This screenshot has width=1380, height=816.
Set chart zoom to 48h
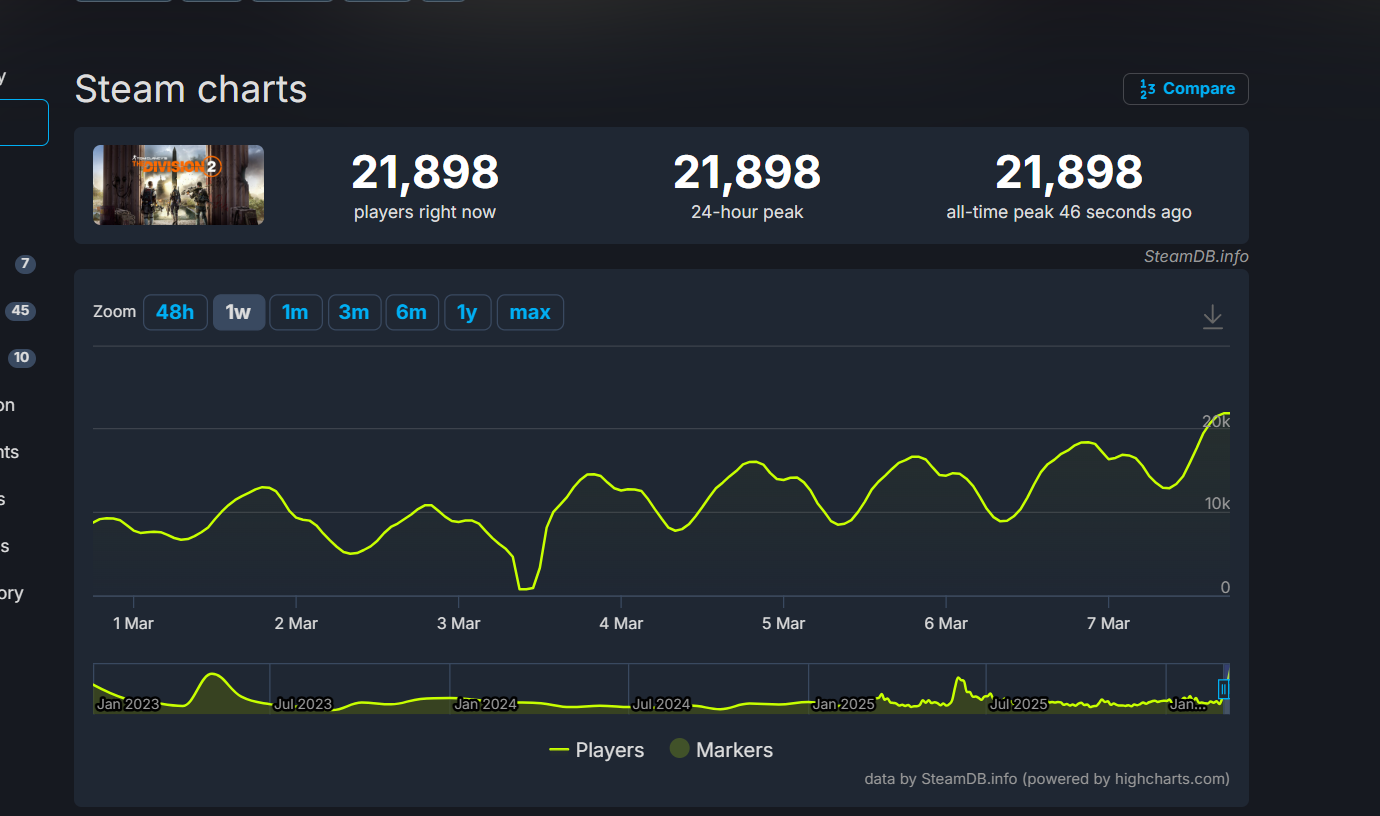coord(175,312)
